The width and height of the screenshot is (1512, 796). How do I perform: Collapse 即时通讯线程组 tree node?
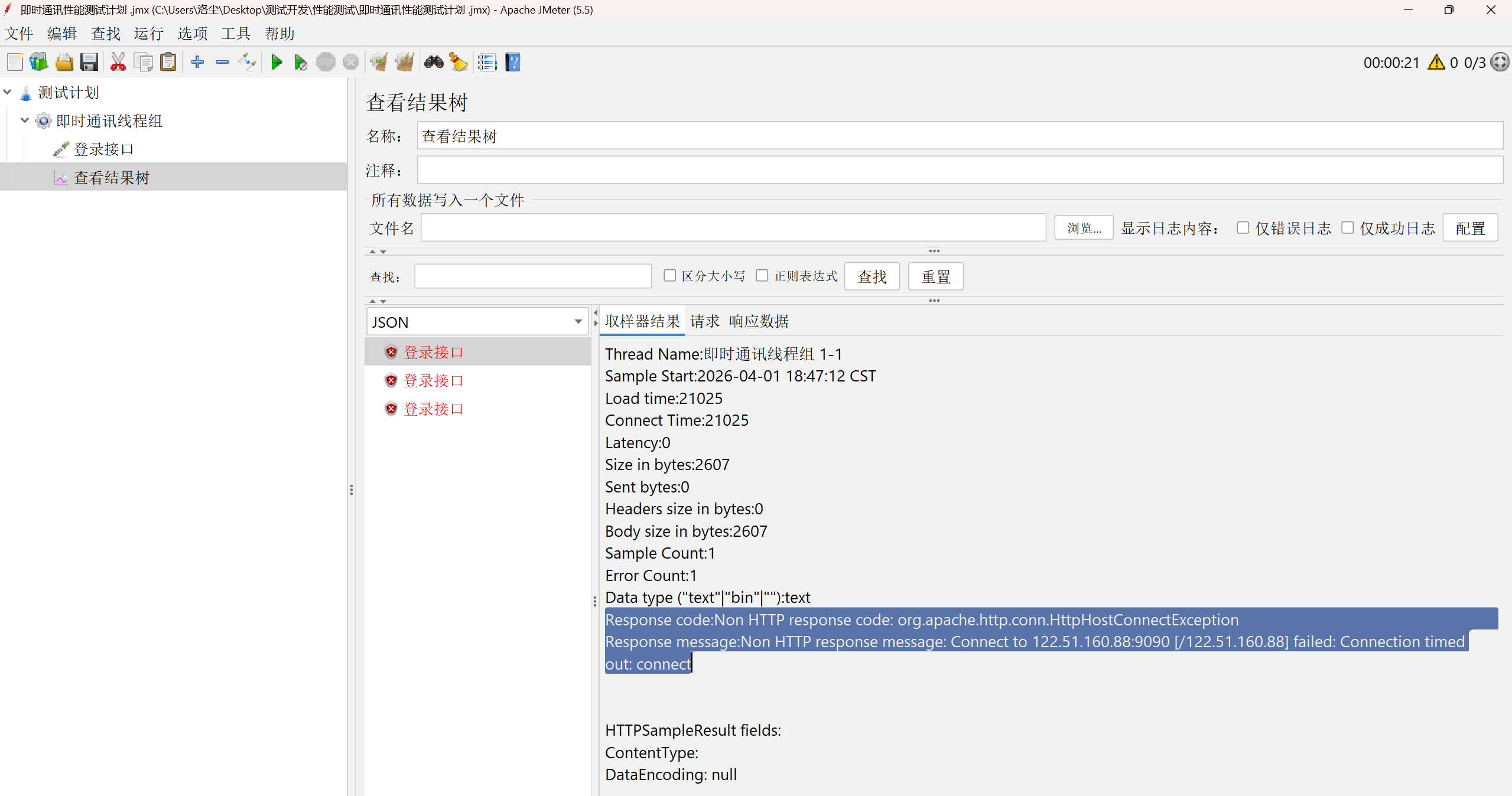25,120
